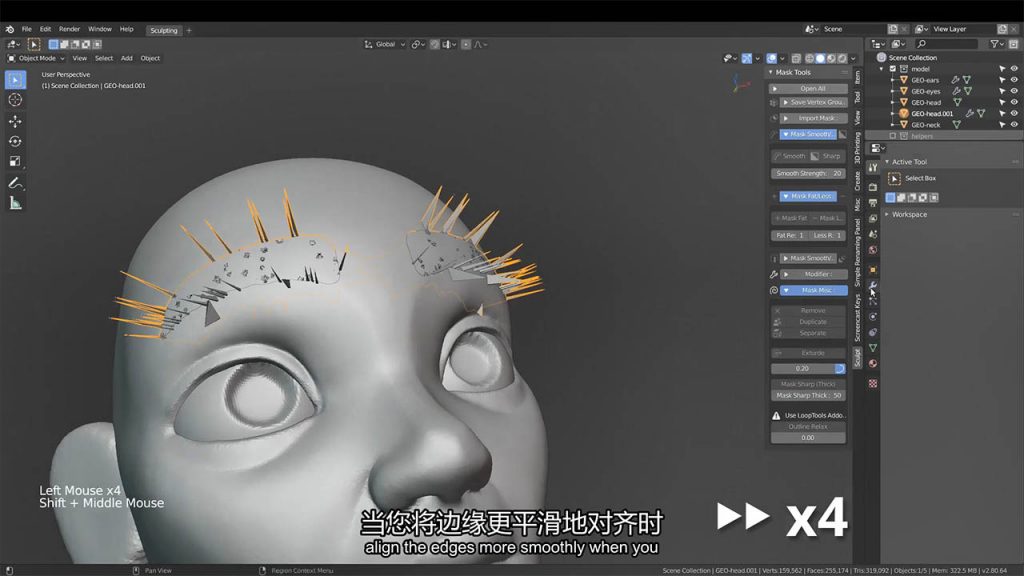1024x576 pixels.
Task: Toggle visibility of GEO-neck in outliner
Action: pos(1014,125)
